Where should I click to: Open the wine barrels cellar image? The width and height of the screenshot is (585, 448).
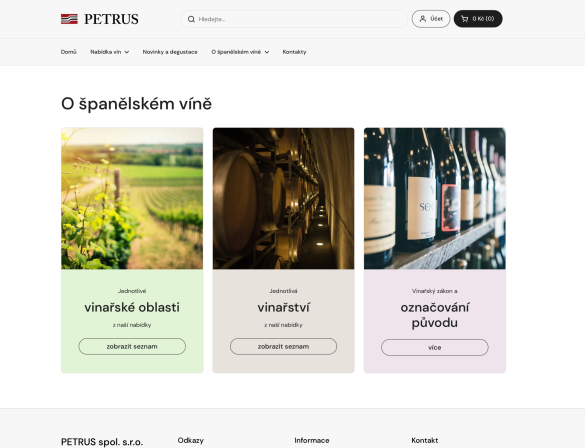284,198
